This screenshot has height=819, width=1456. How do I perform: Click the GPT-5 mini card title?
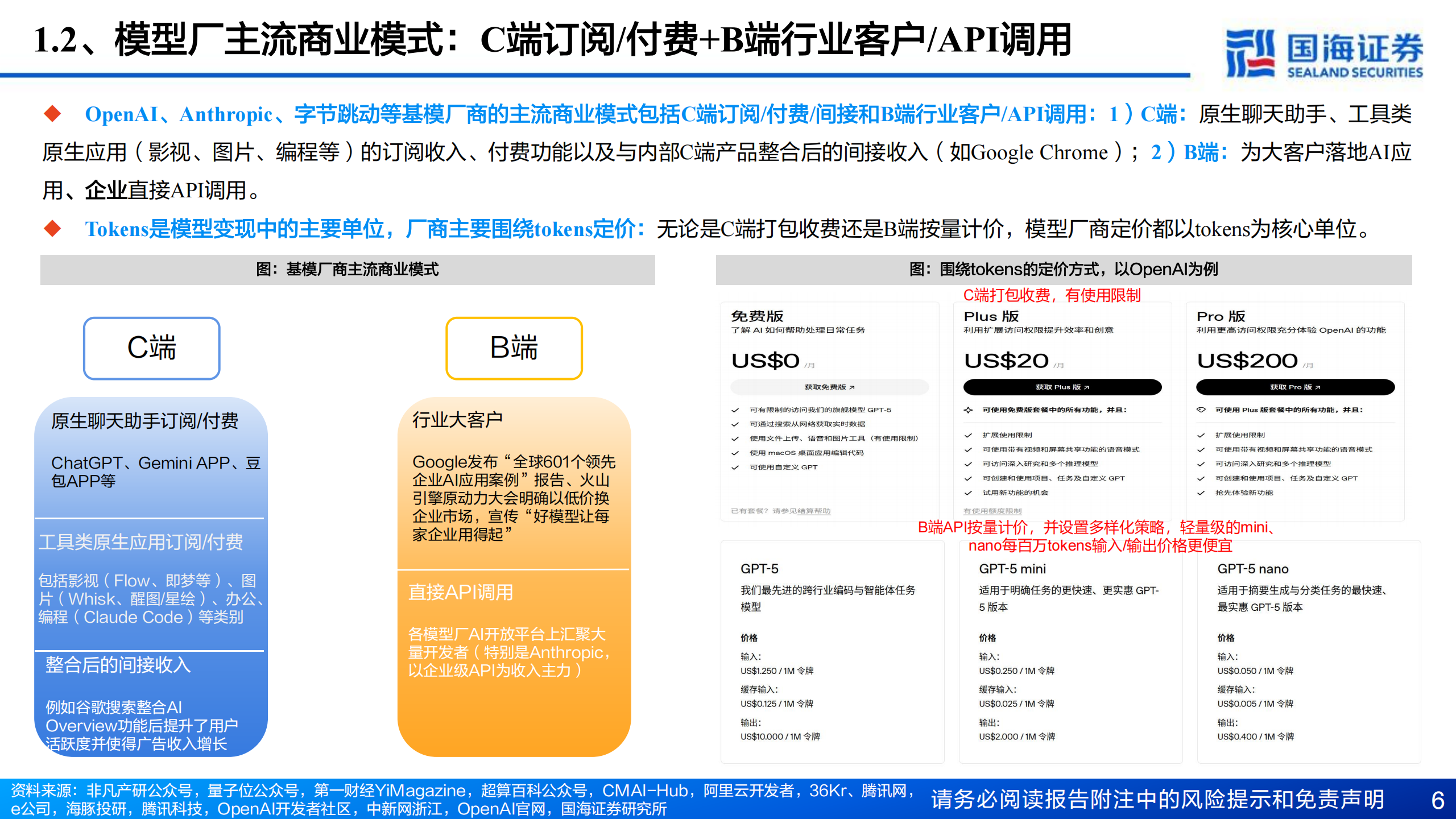[1012, 569]
